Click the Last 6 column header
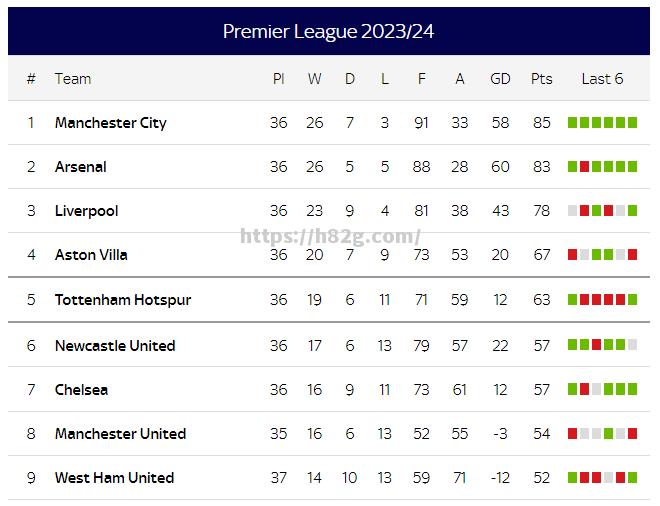Viewport: 660px width, 506px height. click(602, 79)
